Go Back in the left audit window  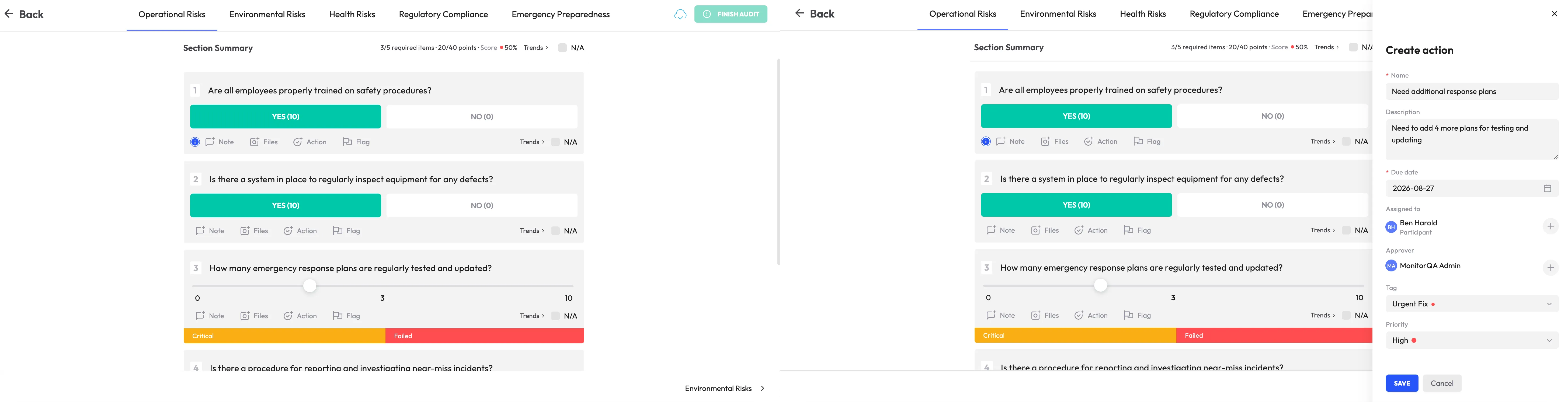tap(24, 14)
